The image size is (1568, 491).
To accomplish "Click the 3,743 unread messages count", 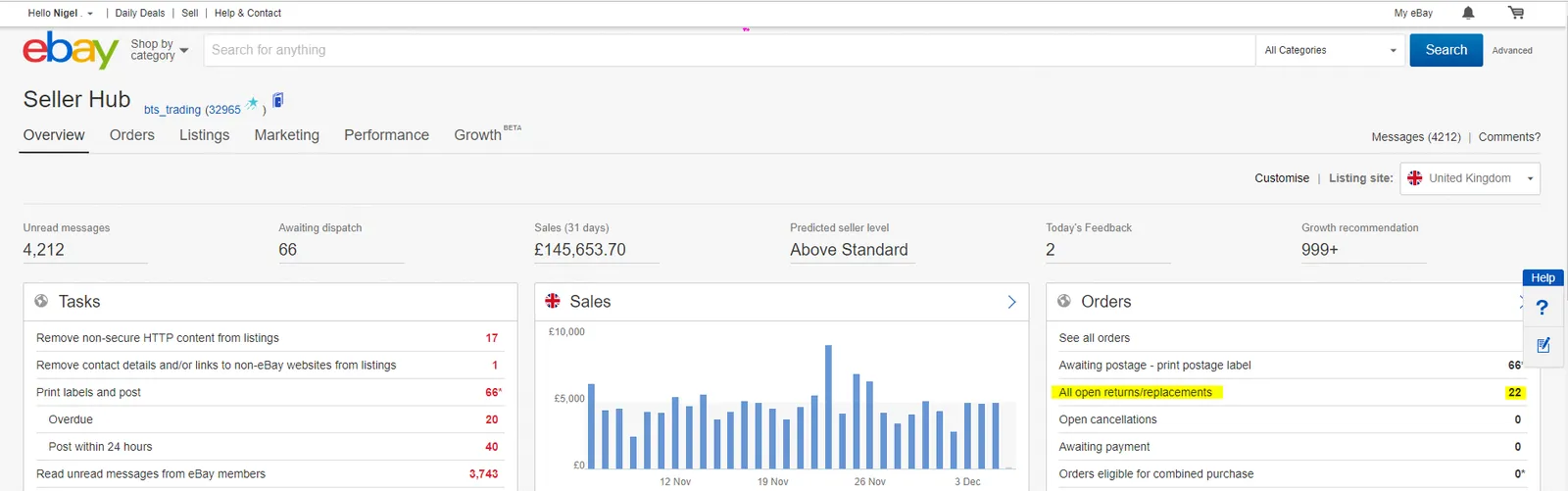I will [483, 474].
